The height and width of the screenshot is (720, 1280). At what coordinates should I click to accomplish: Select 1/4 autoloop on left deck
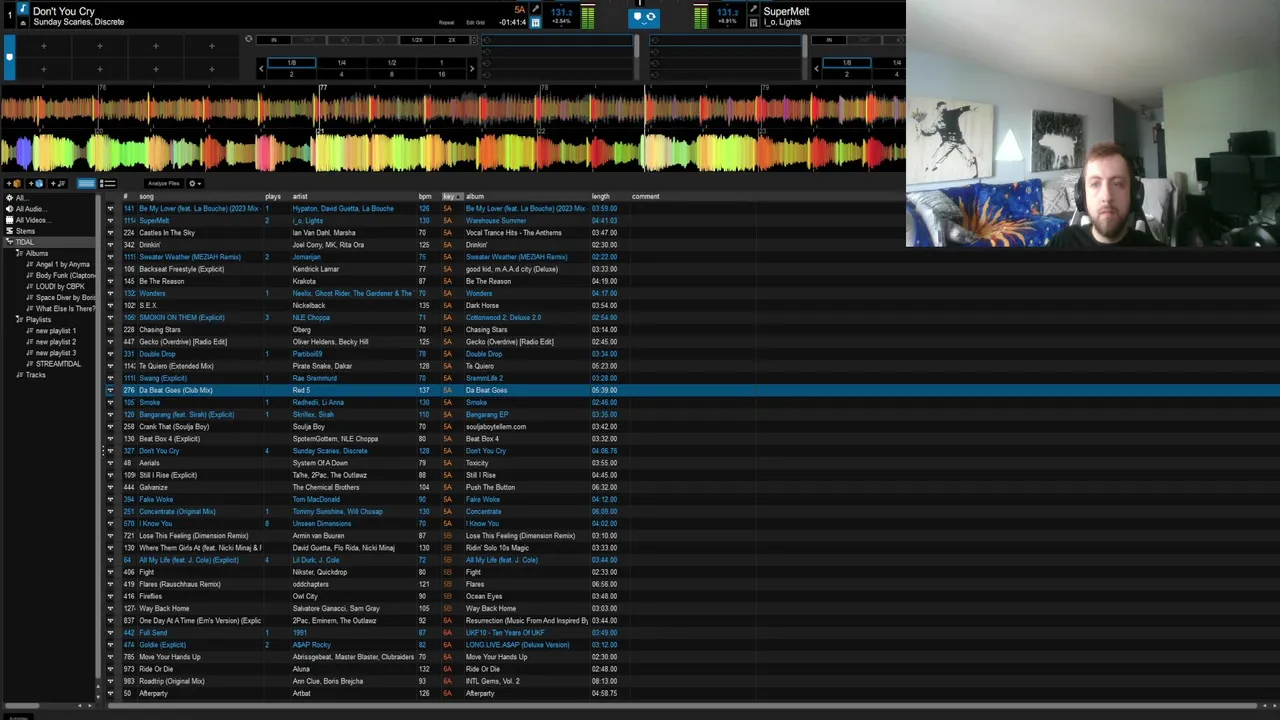341,63
